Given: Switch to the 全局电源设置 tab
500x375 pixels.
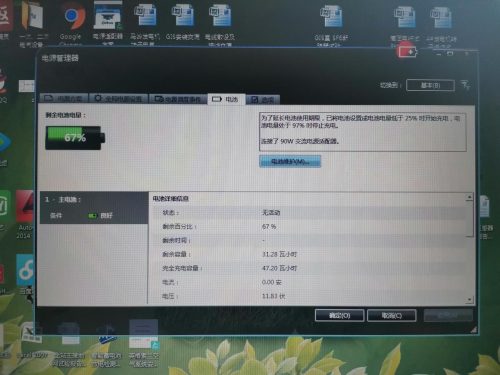Looking at the screenshot, I should [x=118, y=99].
